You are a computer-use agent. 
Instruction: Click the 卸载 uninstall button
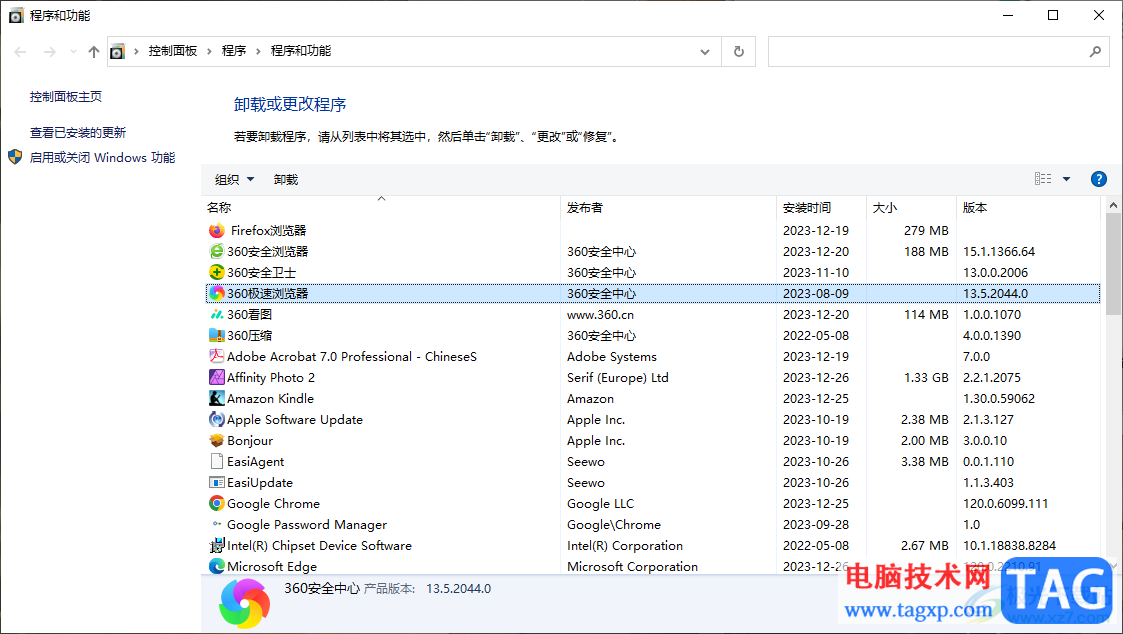point(286,180)
